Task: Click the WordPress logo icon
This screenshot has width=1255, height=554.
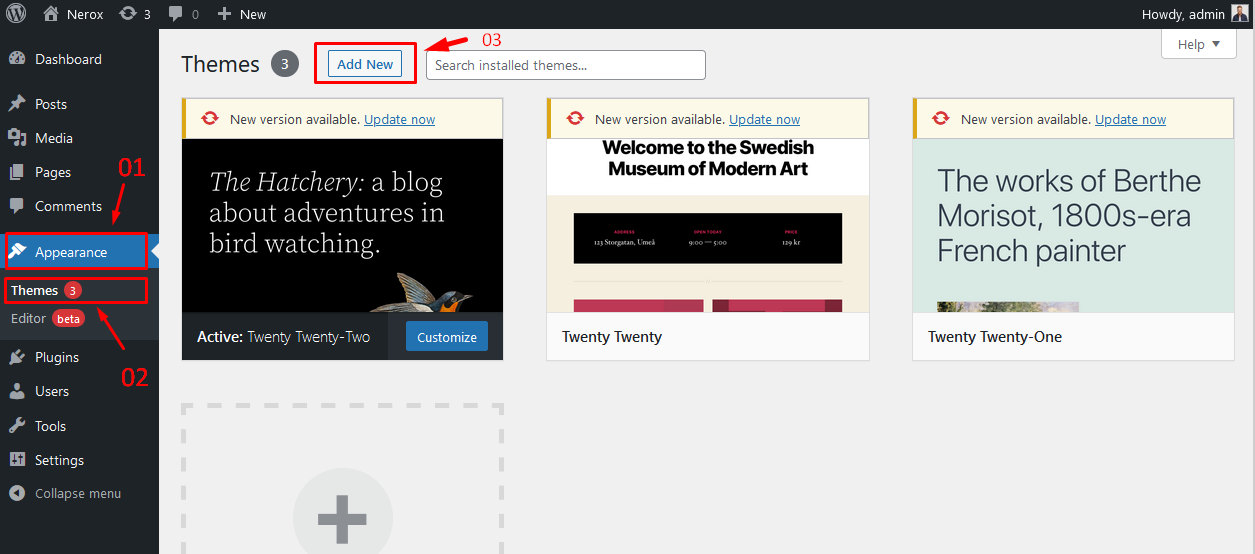Action: click(17, 14)
